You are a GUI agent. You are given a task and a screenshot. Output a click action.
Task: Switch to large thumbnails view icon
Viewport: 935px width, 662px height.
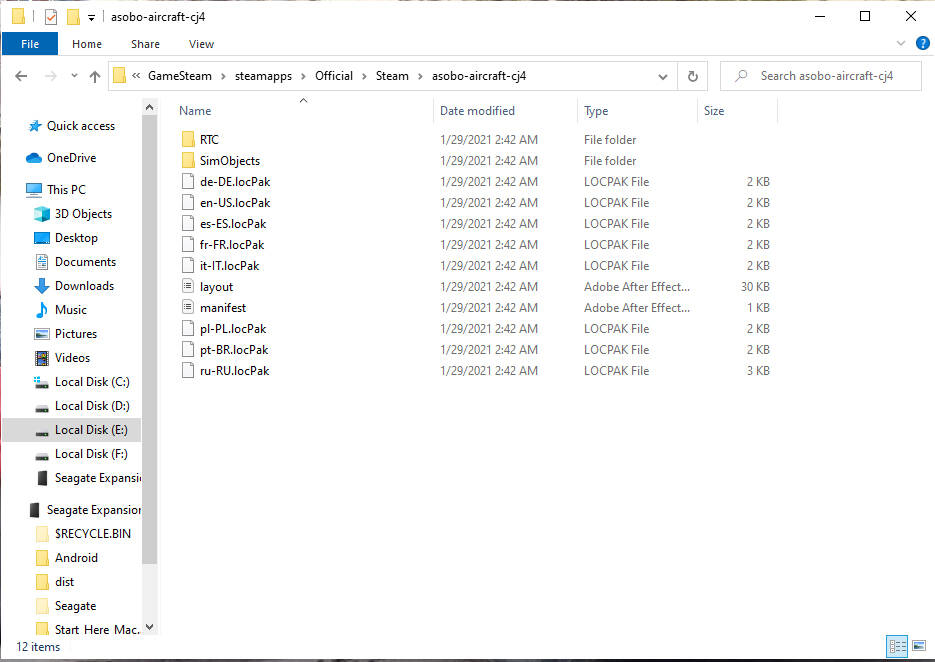[919, 646]
